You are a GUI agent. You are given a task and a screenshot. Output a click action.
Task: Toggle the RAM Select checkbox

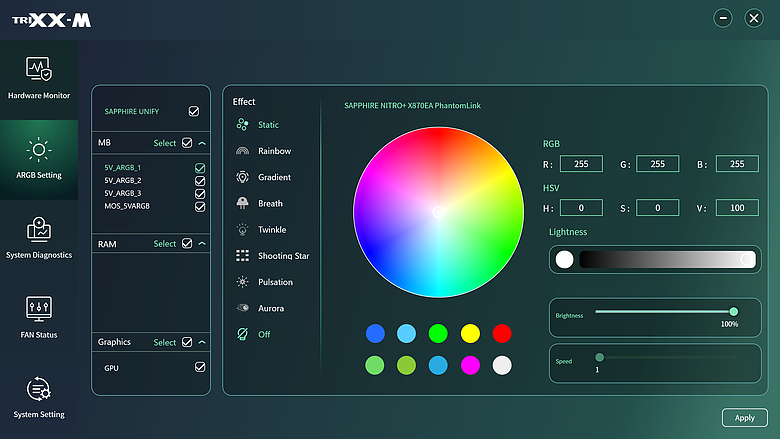coord(187,243)
